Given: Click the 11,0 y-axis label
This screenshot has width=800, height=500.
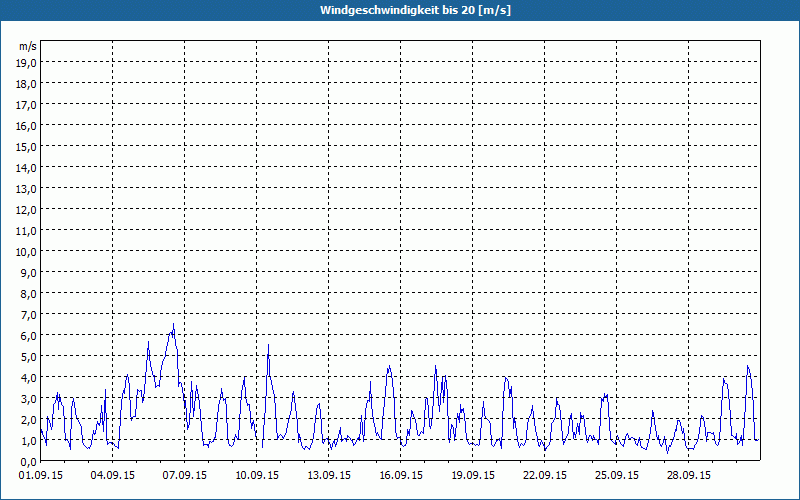Looking at the screenshot, I should (26, 231).
